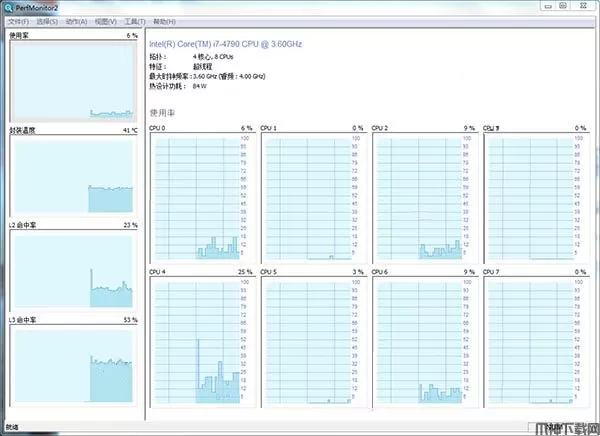Select the 使用率 graph in left panel
Viewport: 600px width, 436px height.
[71, 79]
